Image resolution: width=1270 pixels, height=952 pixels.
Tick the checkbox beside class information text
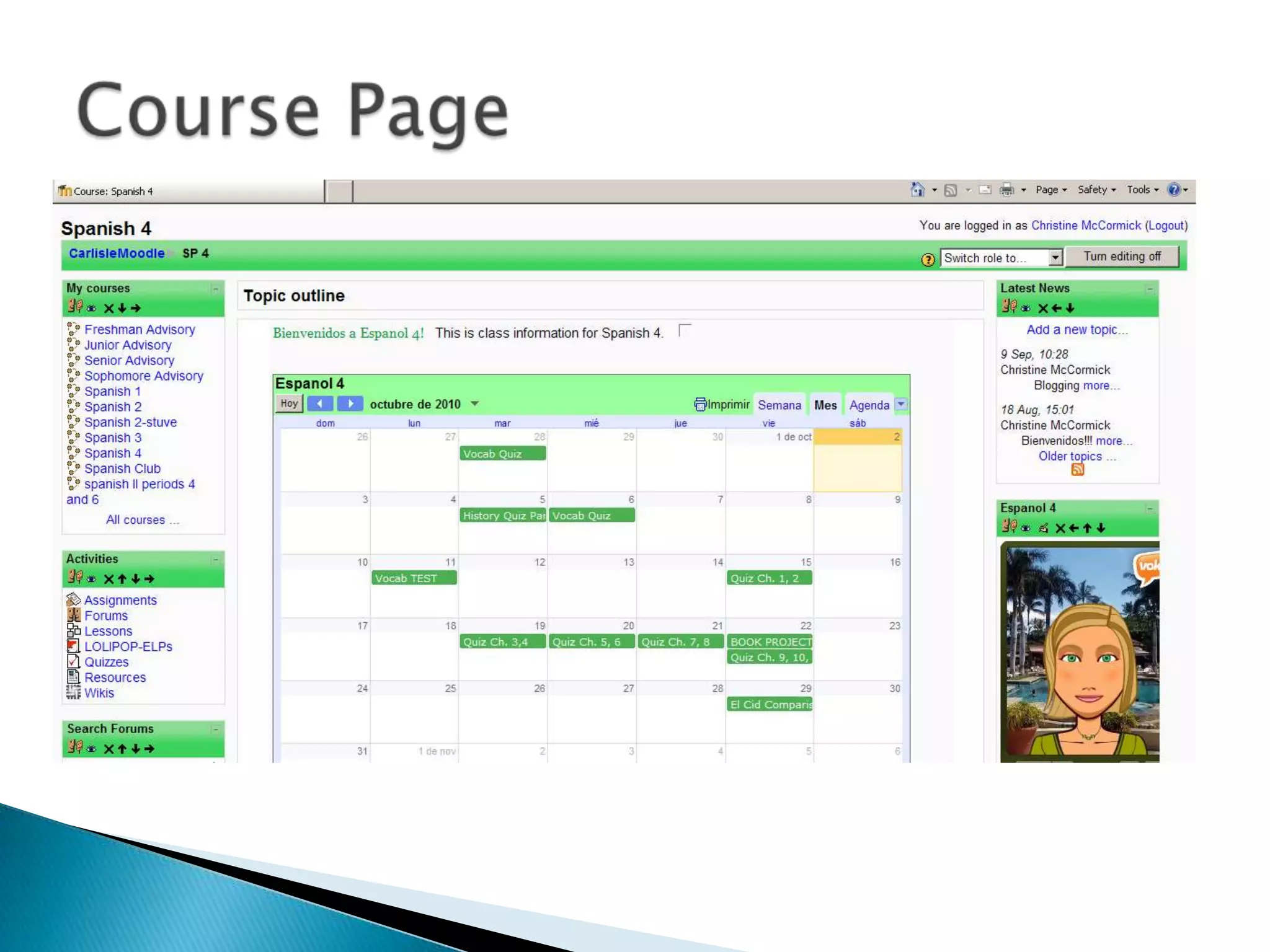click(x=685, y=330)
